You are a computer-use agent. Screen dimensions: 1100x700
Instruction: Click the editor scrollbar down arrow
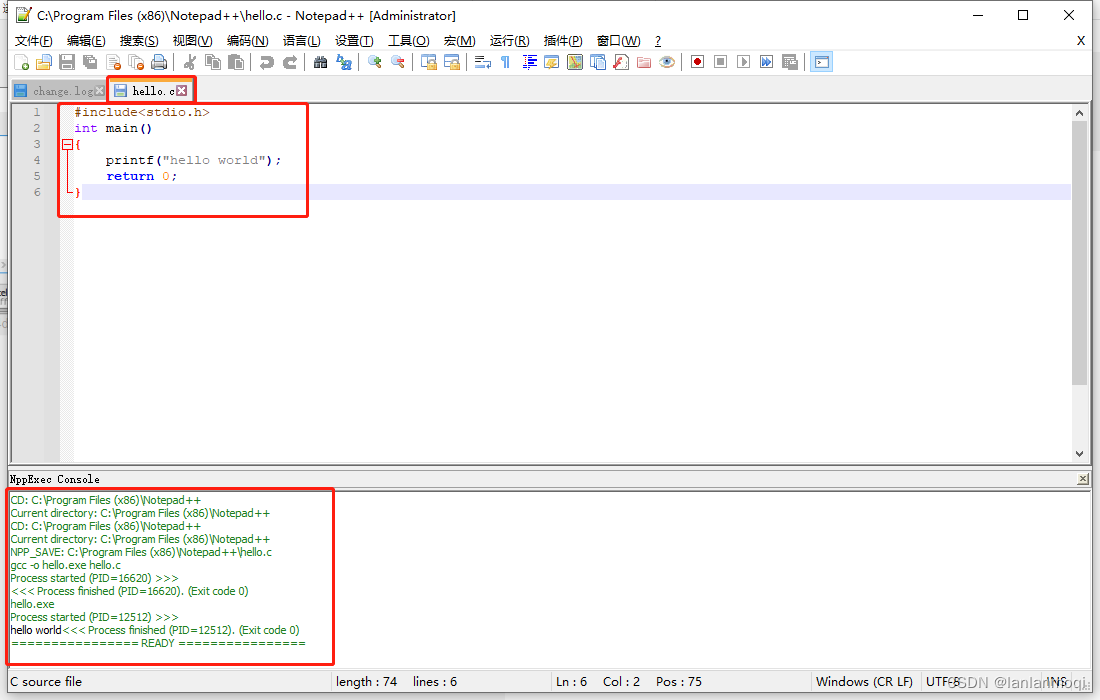pos(1079,454)
